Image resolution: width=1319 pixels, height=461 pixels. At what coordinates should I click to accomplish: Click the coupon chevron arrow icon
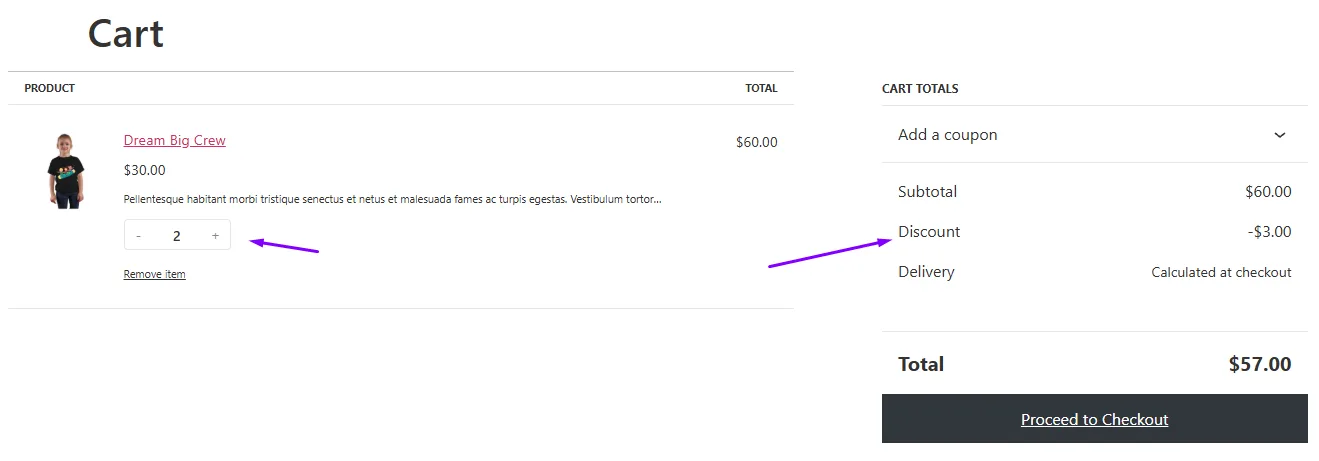click(x=1279, y=135)
